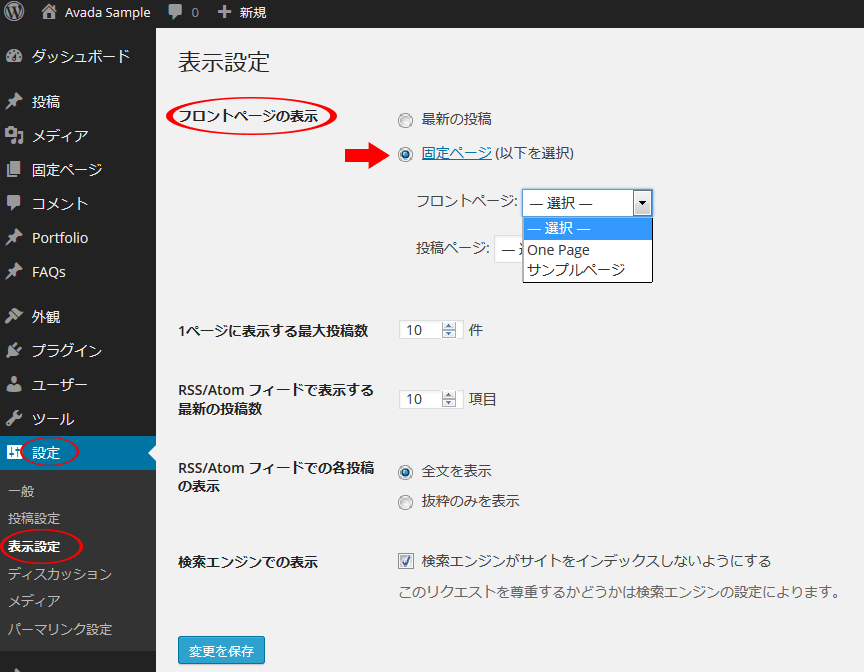Open ダッシュボード from the sidebar
The width and height of the screenshot is (864, 672).
click(80, 56)
